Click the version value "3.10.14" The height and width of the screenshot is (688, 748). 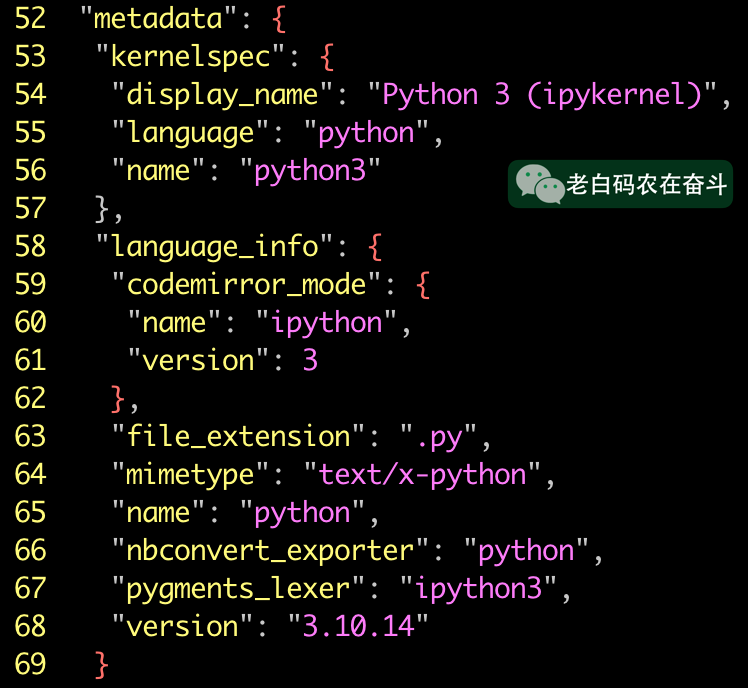point(358,626)
